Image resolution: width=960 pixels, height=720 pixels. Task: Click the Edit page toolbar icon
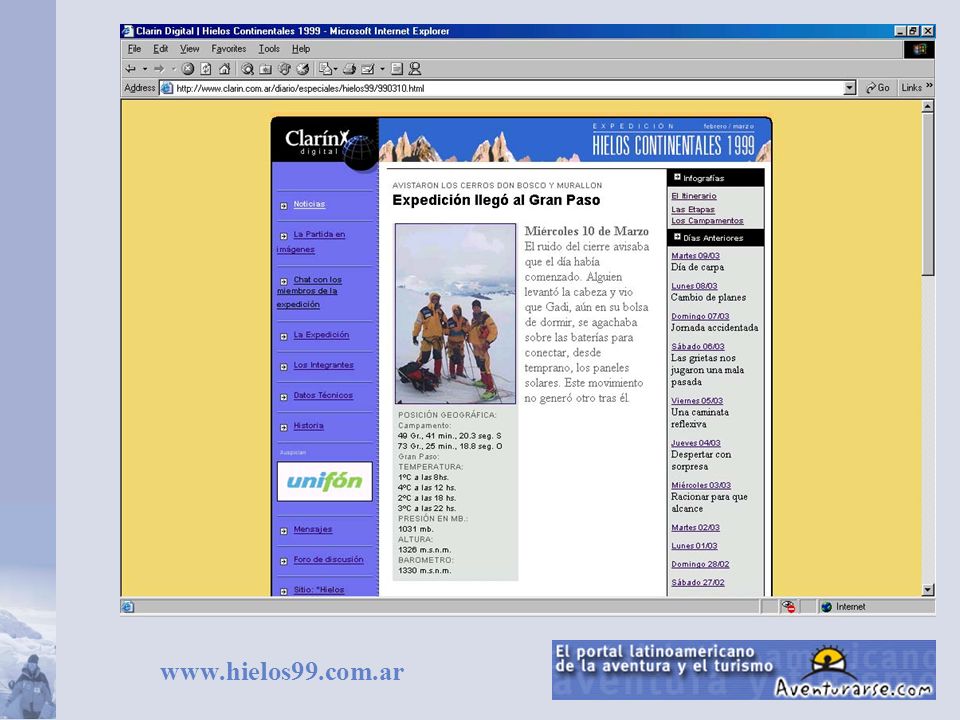(367, 69)
